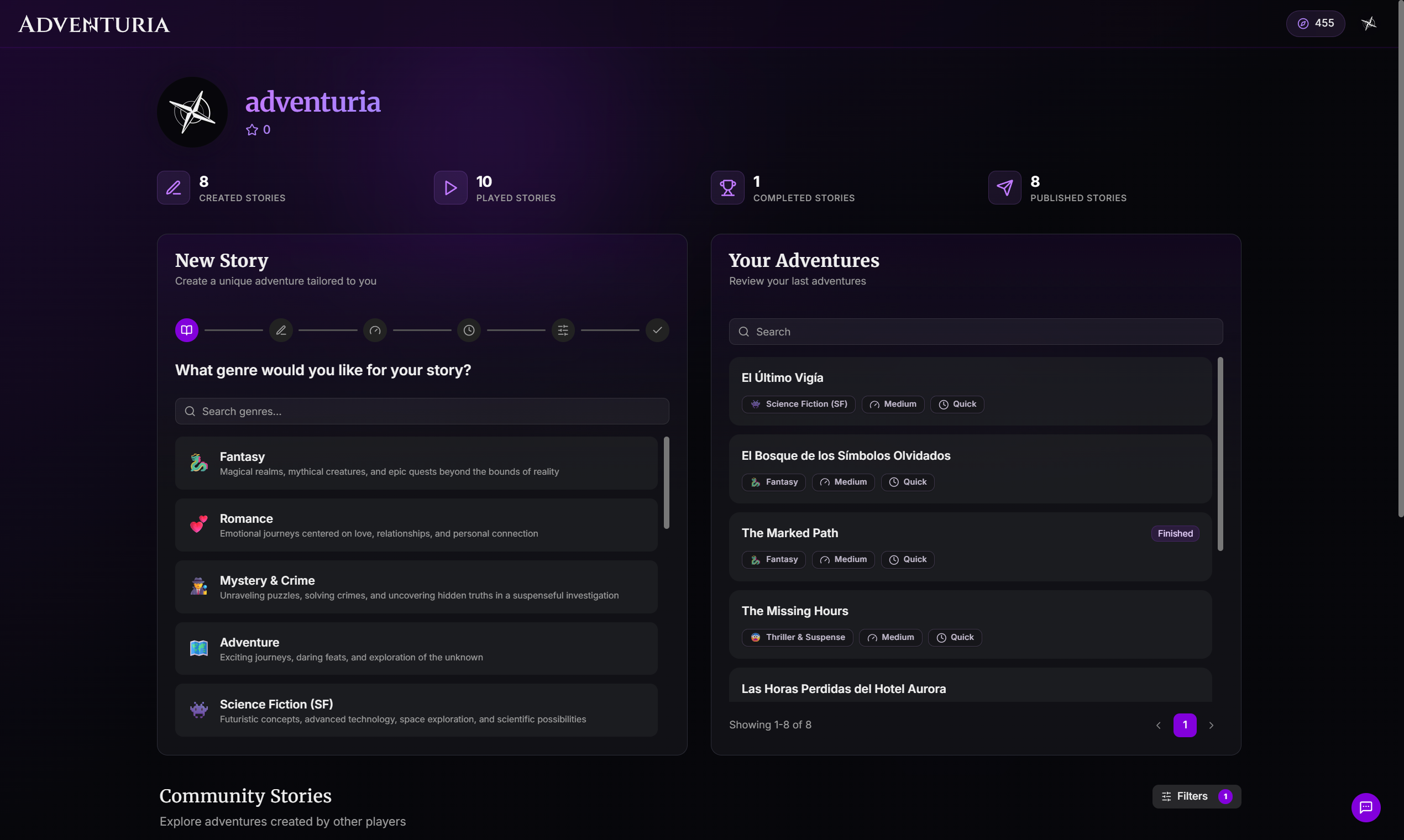Open the chat bubble support button

click(1365, 807)
